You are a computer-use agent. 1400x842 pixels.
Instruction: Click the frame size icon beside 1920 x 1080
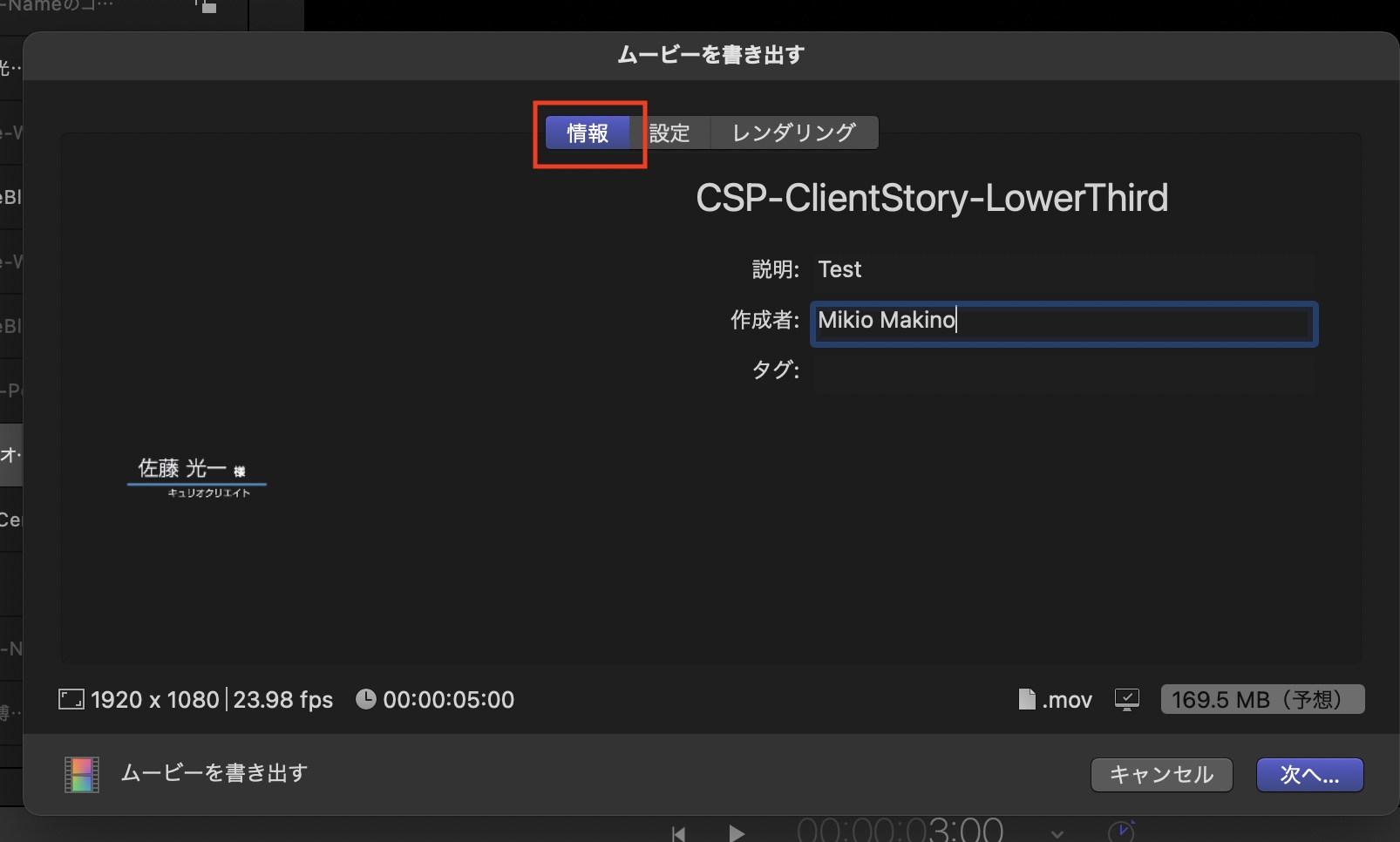pyautogui.click(x=71, y=699)
